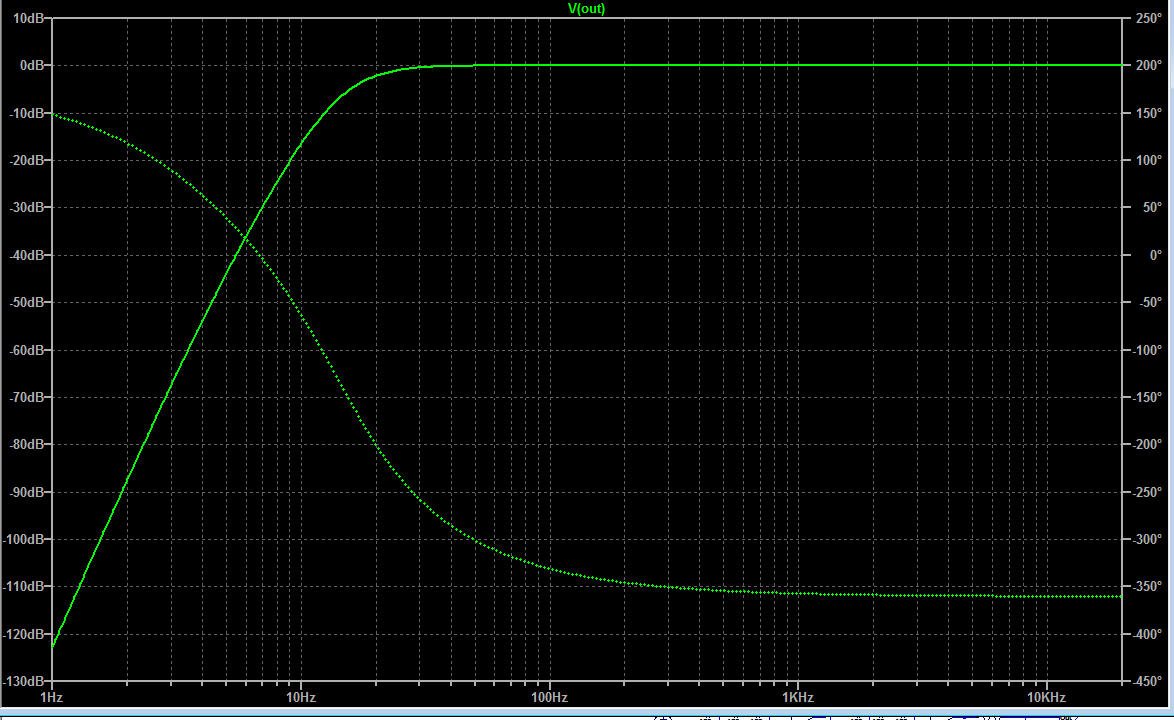The image size is (1174, 720).
Task: Click the 200° phase axis label
Action: pos(1149,66)
